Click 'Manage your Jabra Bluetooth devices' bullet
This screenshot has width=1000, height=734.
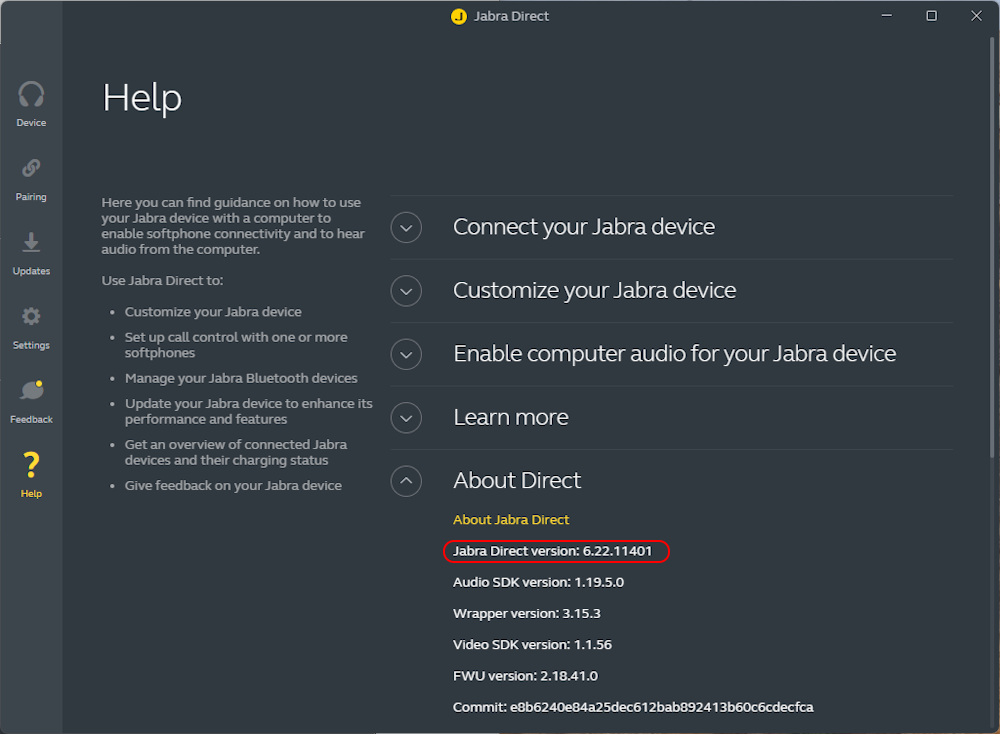pos(241,378)
